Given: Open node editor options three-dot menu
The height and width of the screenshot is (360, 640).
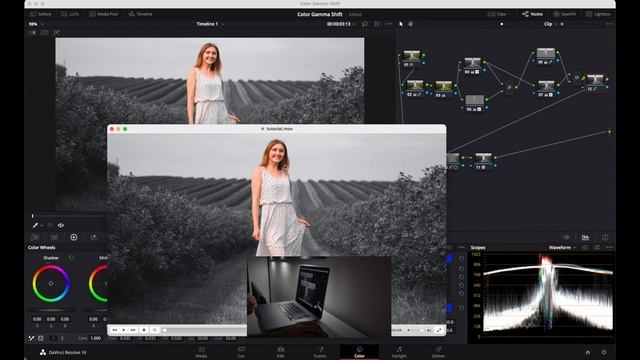Looking at the screenshot, I should pos(609,24).
